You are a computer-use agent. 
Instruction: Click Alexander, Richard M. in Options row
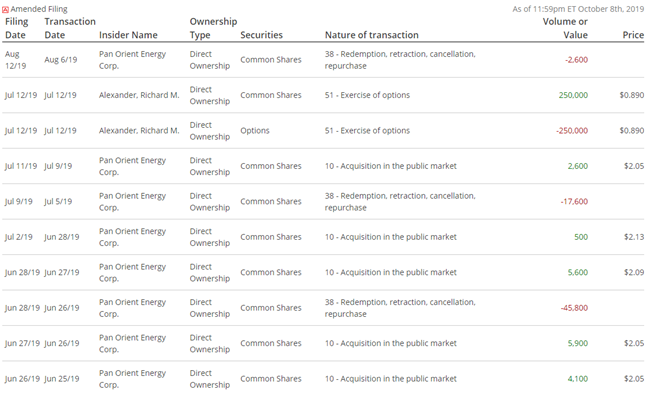click(139, 131)
